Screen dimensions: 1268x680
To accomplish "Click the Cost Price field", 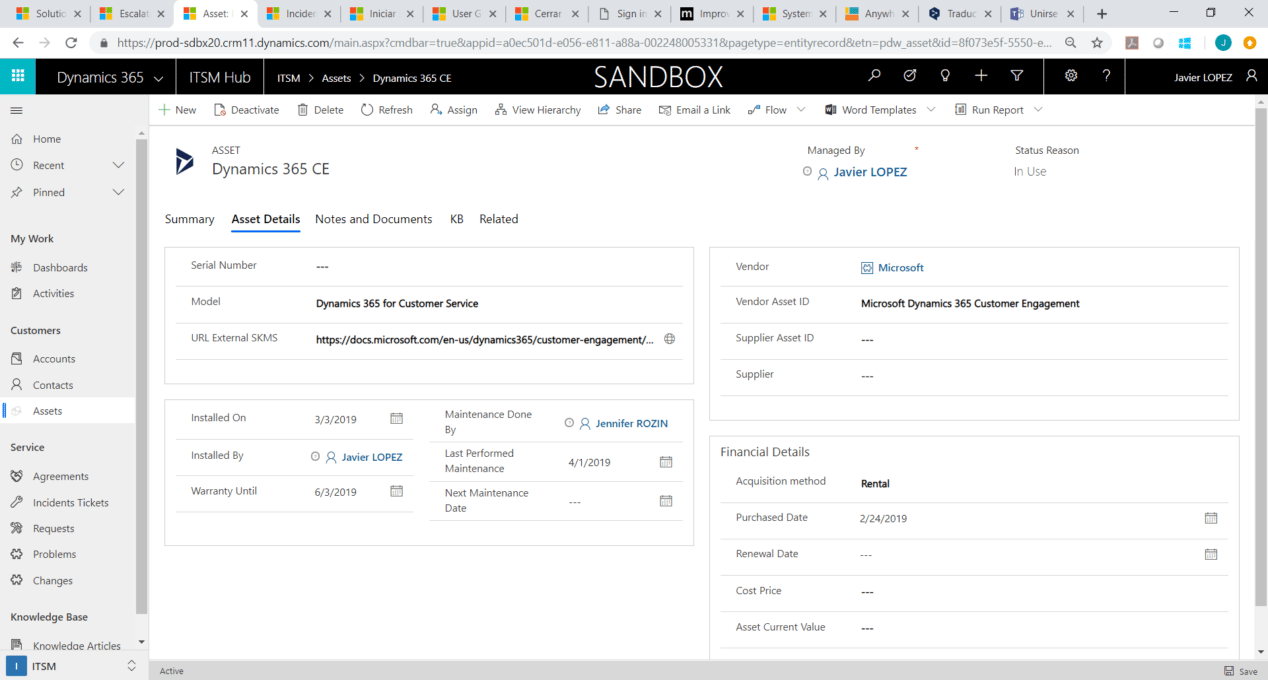I will point(974,592).
